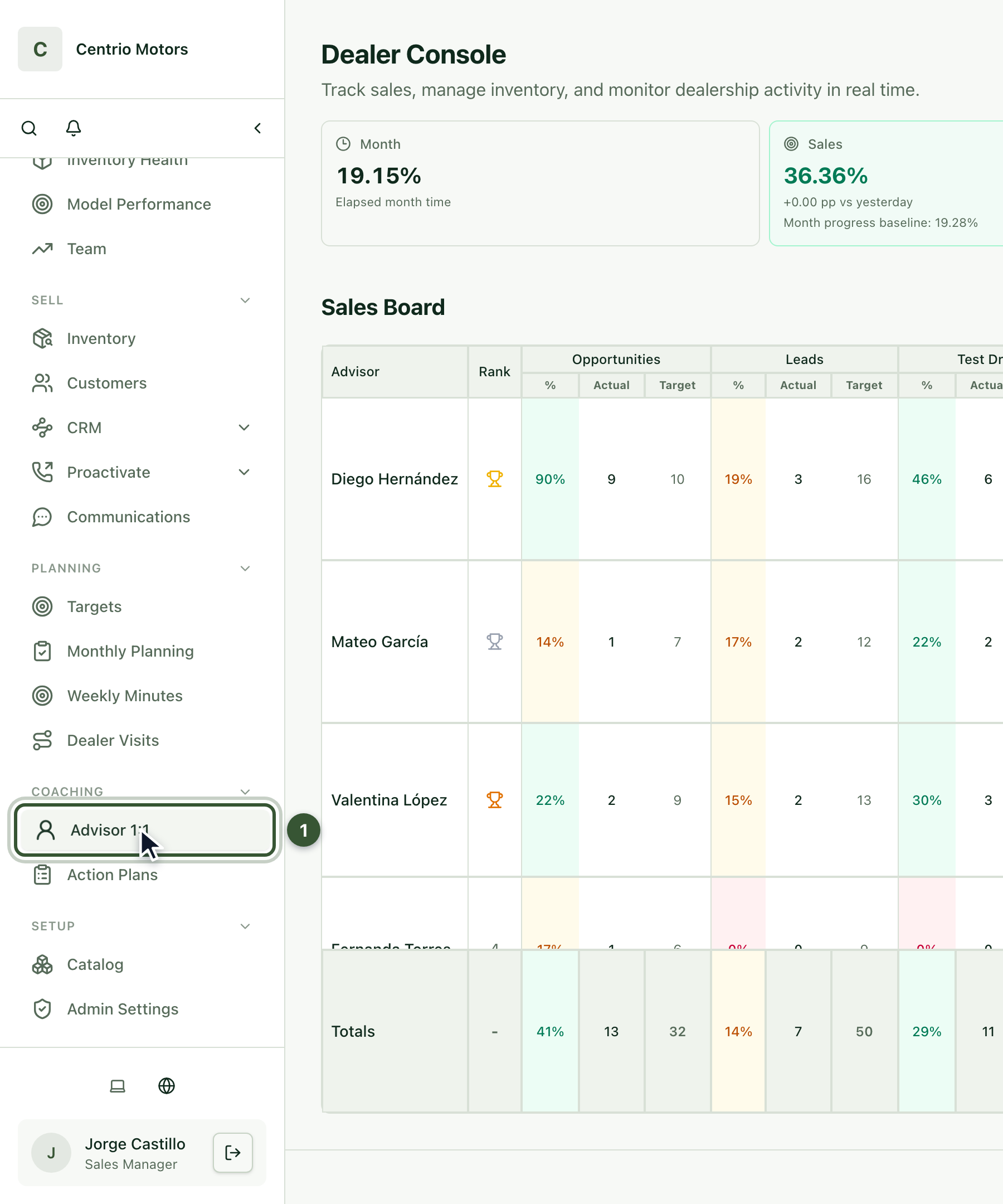The height and width of the screenshot is (1204, 1003).
Task: Click the Advisor column header
Action: tap(395, 372)
